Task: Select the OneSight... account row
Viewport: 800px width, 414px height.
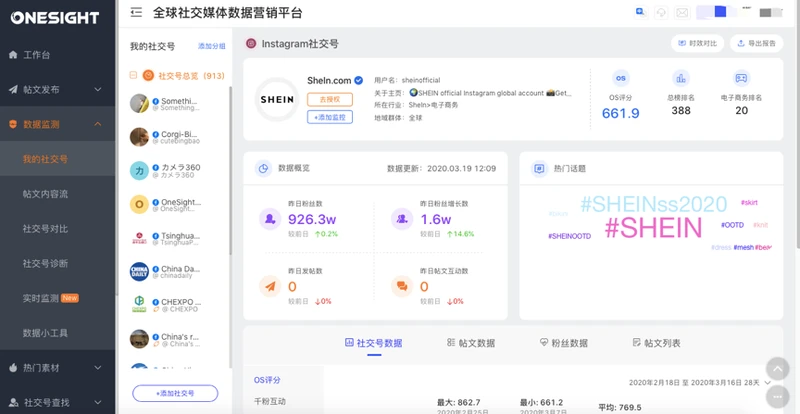Action: click(176, 205)
